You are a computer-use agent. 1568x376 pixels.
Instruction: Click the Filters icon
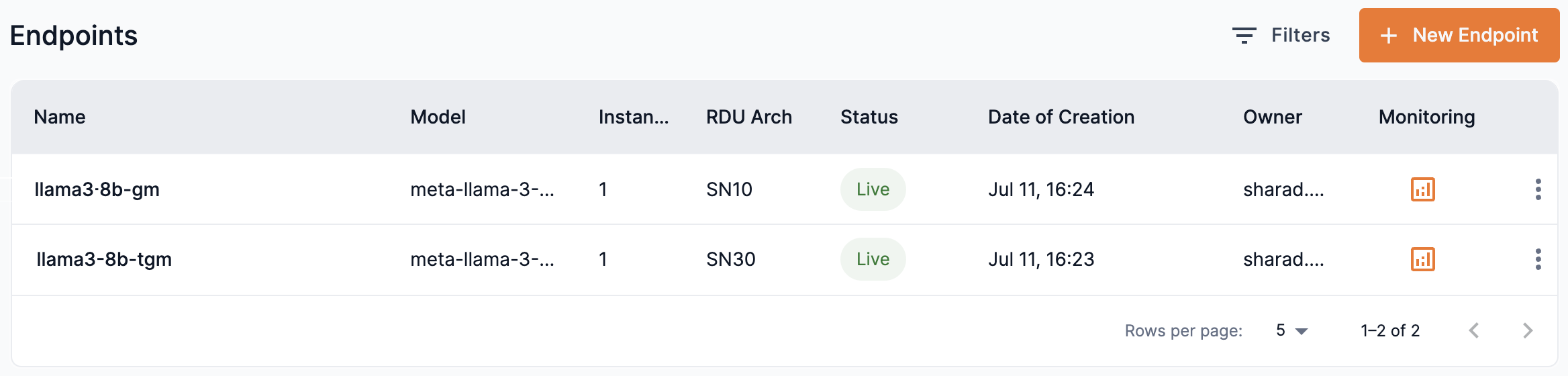click(x=1244, y=36)
